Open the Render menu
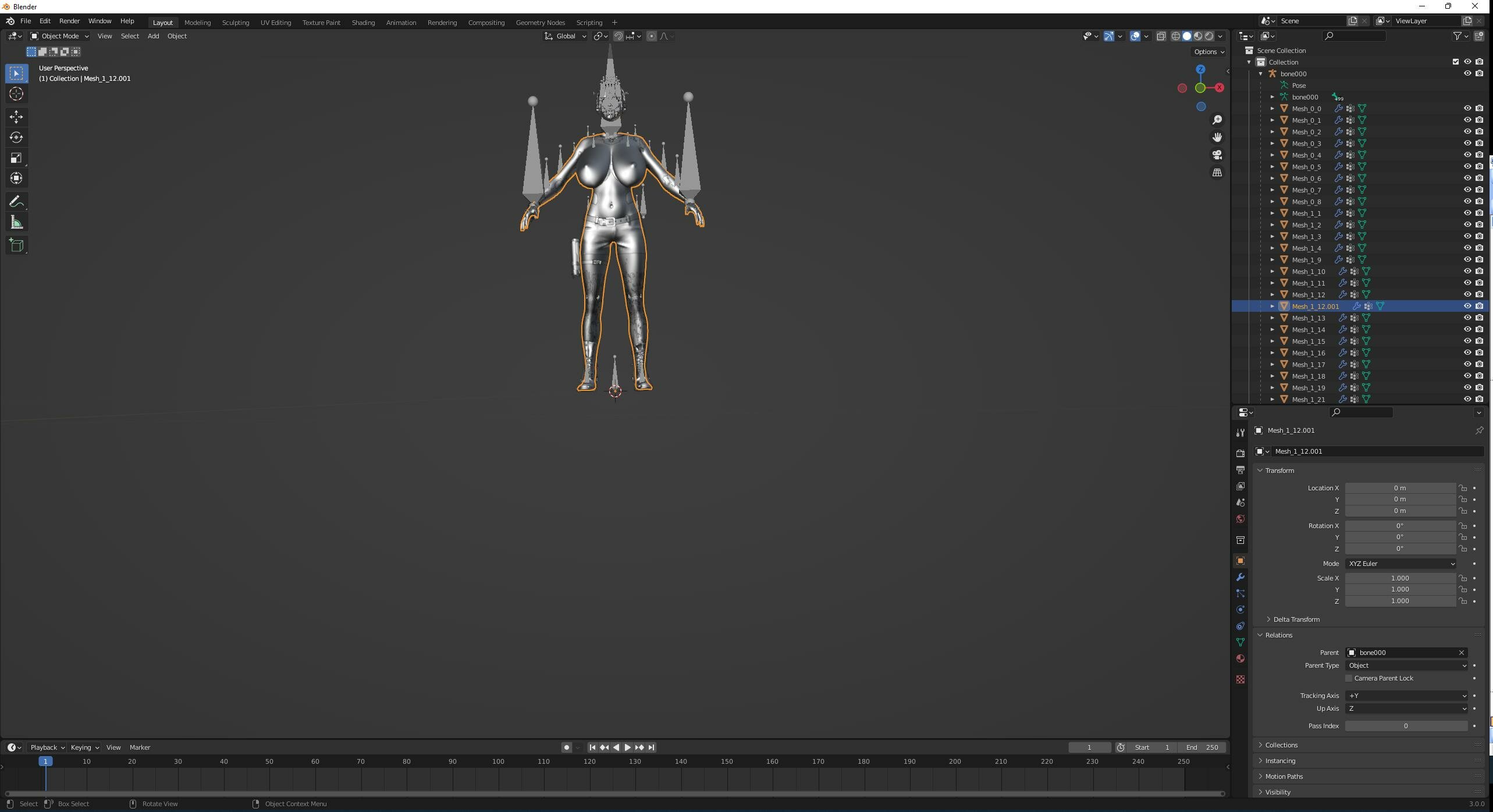 coord(69,21)
